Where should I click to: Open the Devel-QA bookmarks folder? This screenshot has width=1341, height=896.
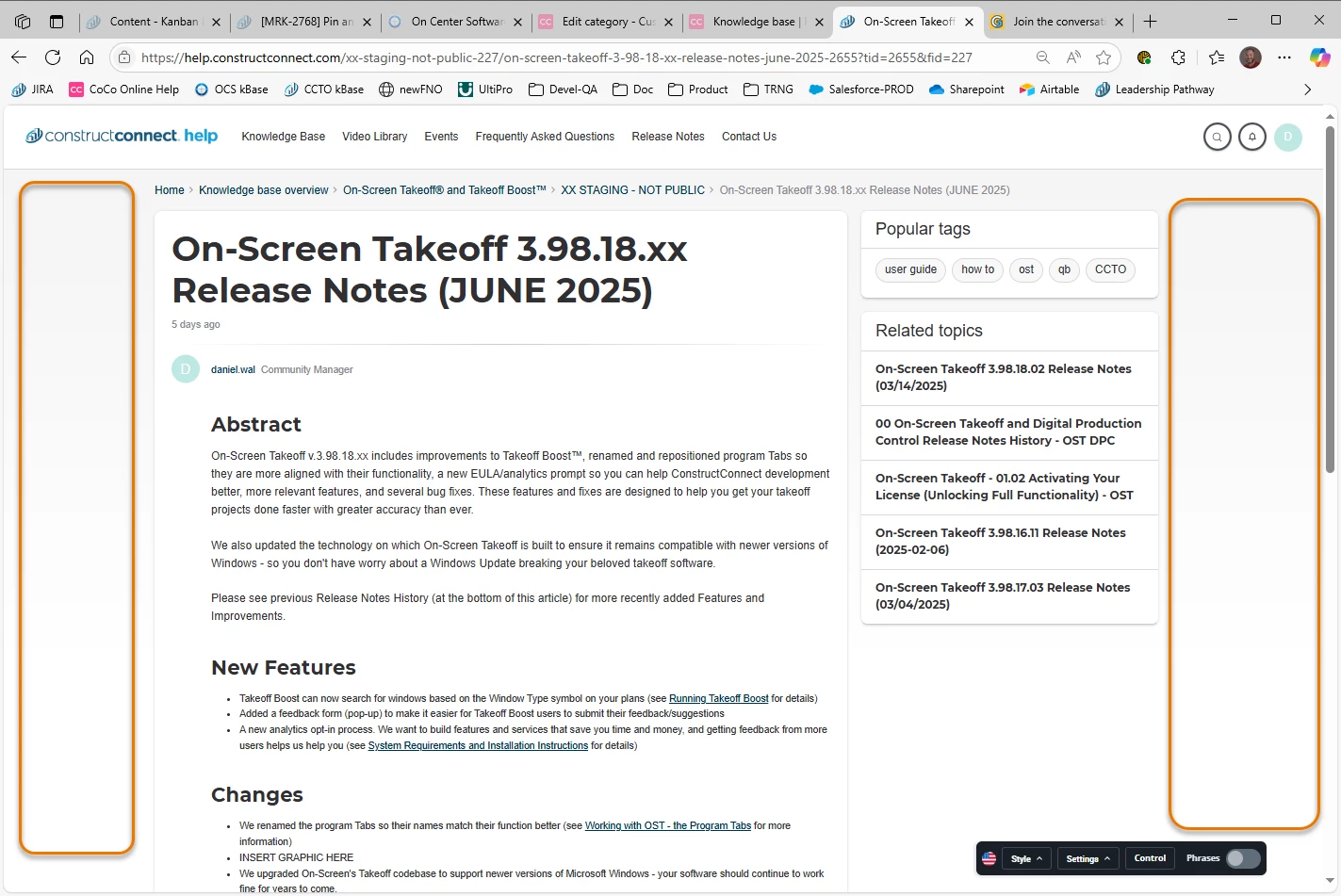click(x=563, y=90)
